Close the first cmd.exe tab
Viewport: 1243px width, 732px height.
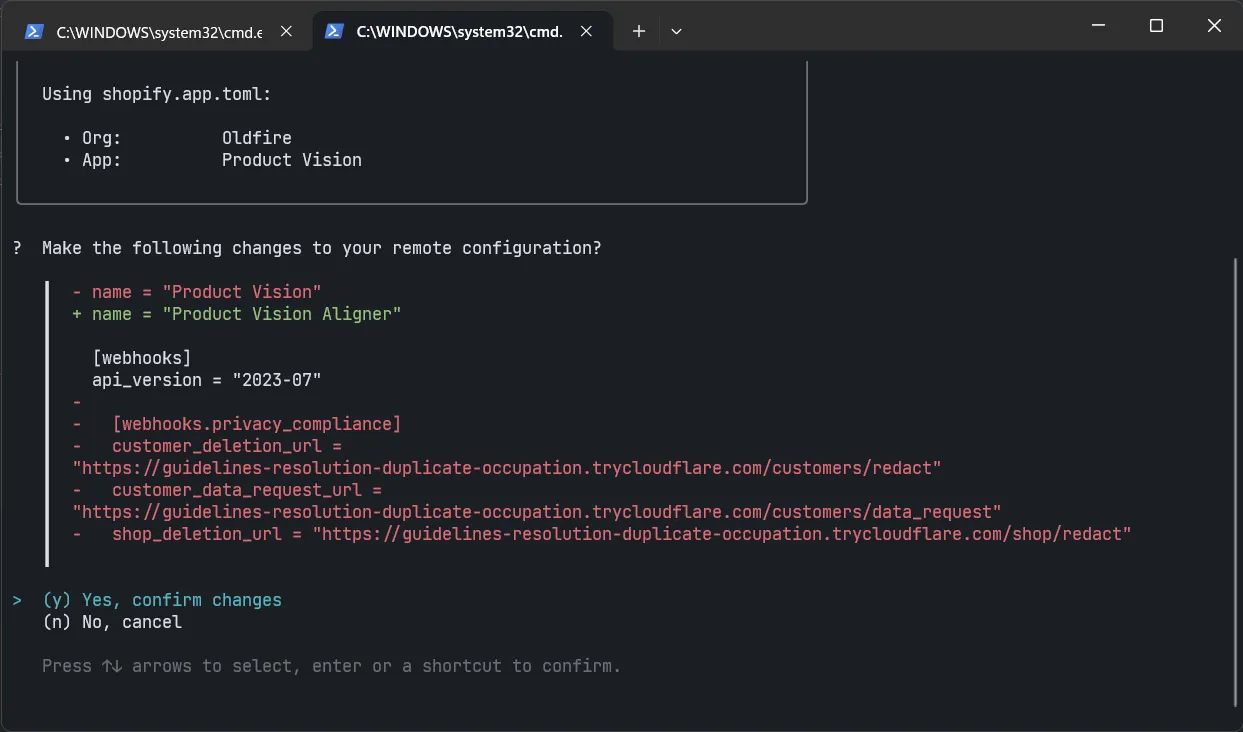coord(286,31)
